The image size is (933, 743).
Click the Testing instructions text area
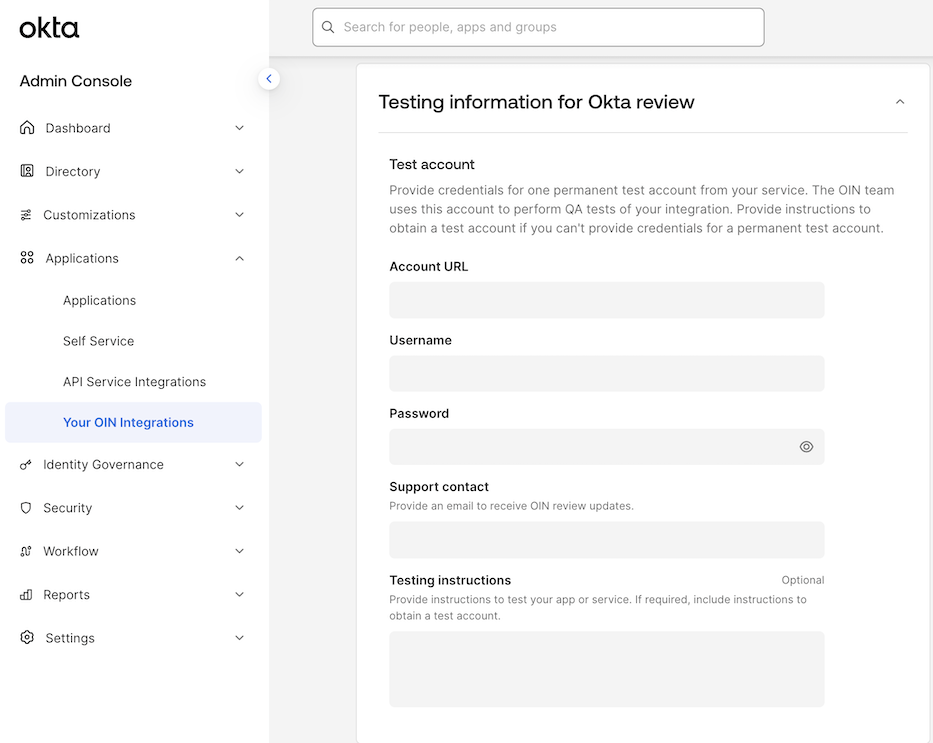tap(607, 669)
